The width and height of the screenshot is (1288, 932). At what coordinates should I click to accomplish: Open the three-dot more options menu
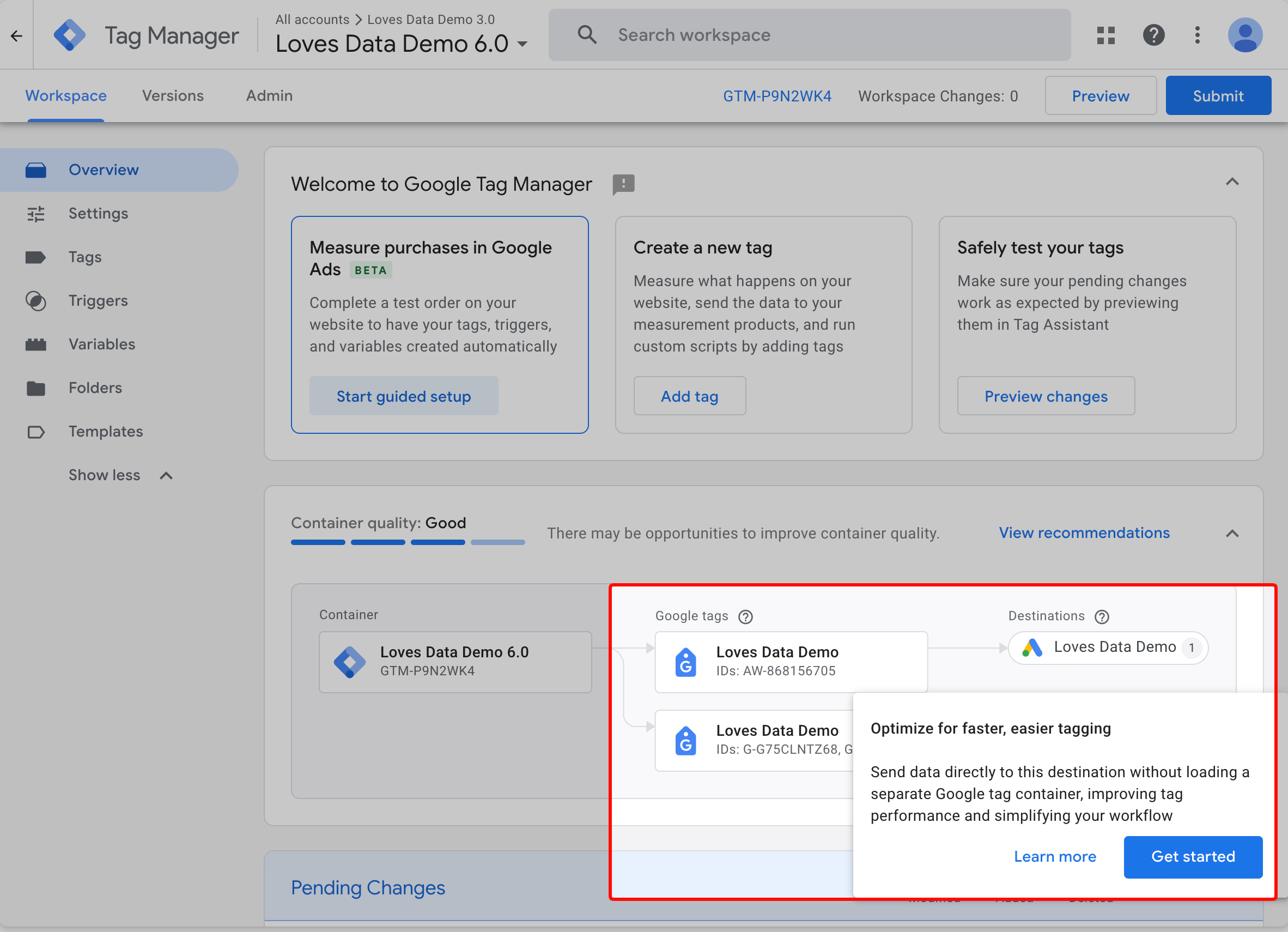[1198, 35]
